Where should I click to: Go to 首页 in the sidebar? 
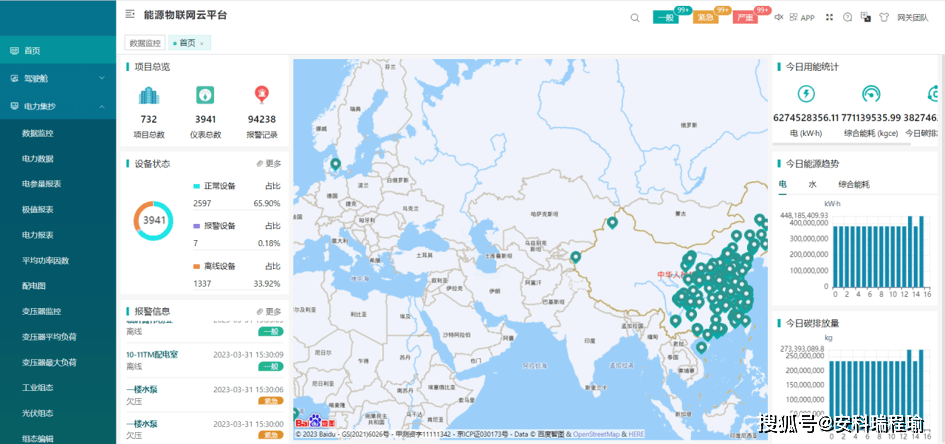pos(58,51)
